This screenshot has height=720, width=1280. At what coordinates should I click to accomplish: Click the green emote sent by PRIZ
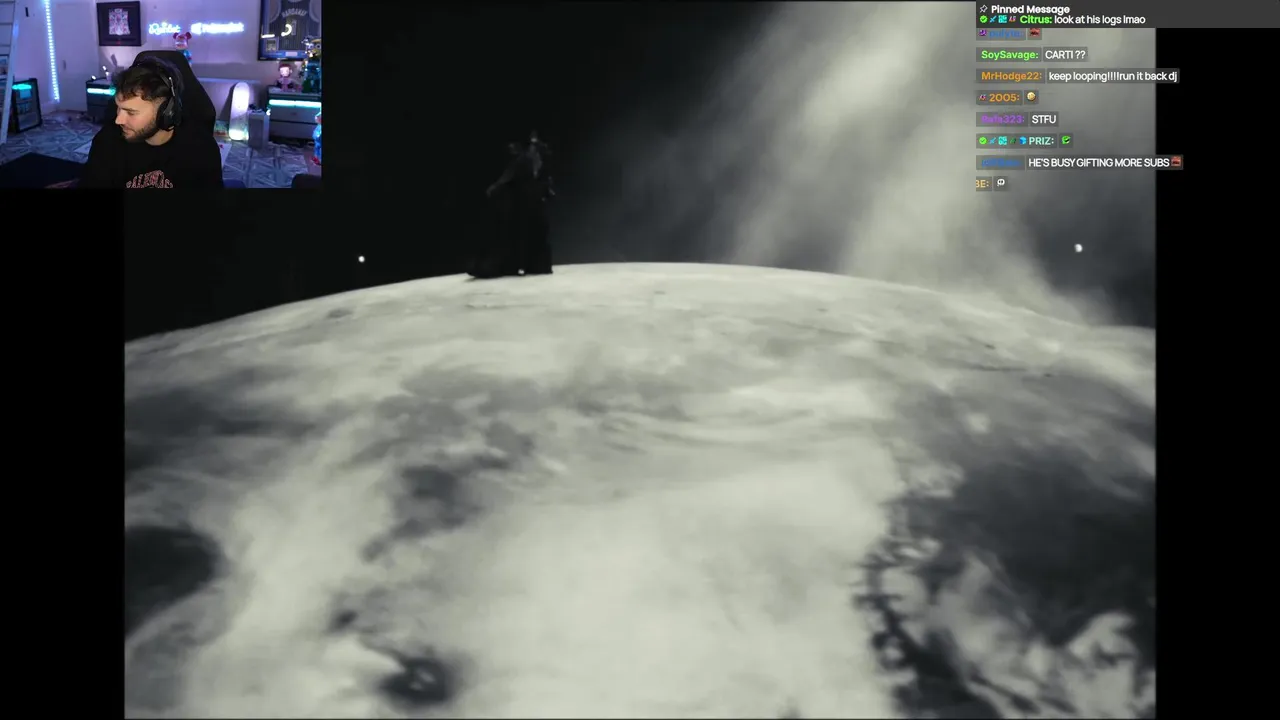click(x=1066, y=141)
